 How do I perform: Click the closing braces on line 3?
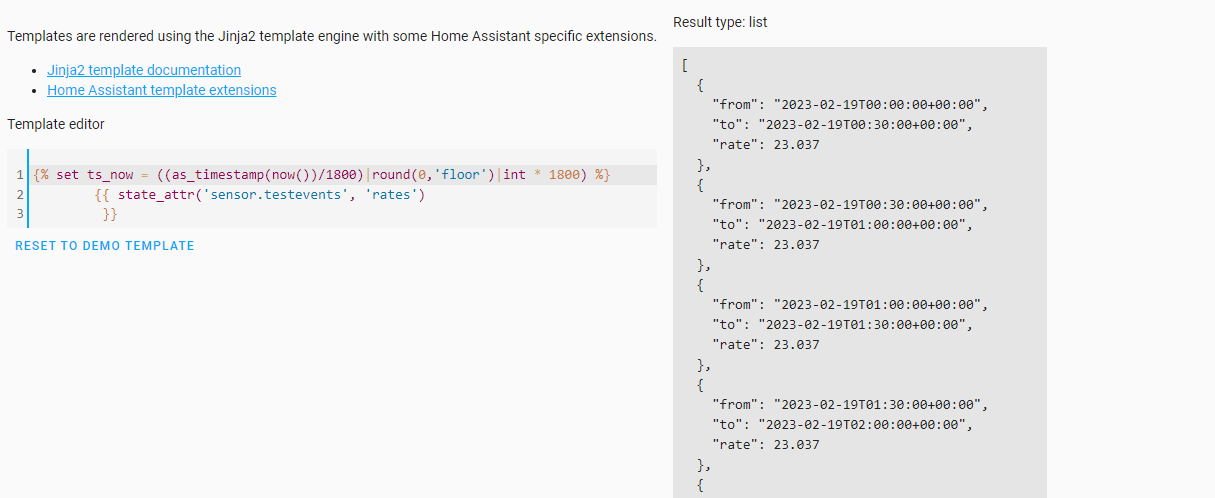110,214
